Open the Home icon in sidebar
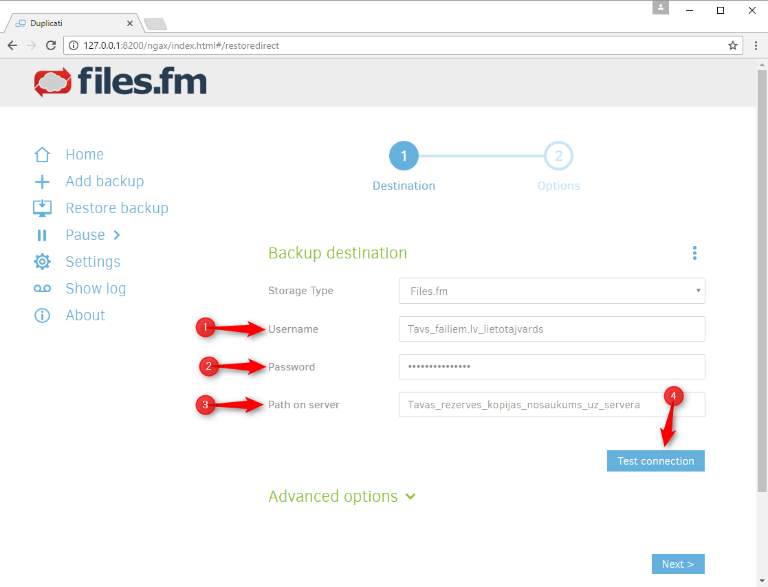 (x=42, y=154)
